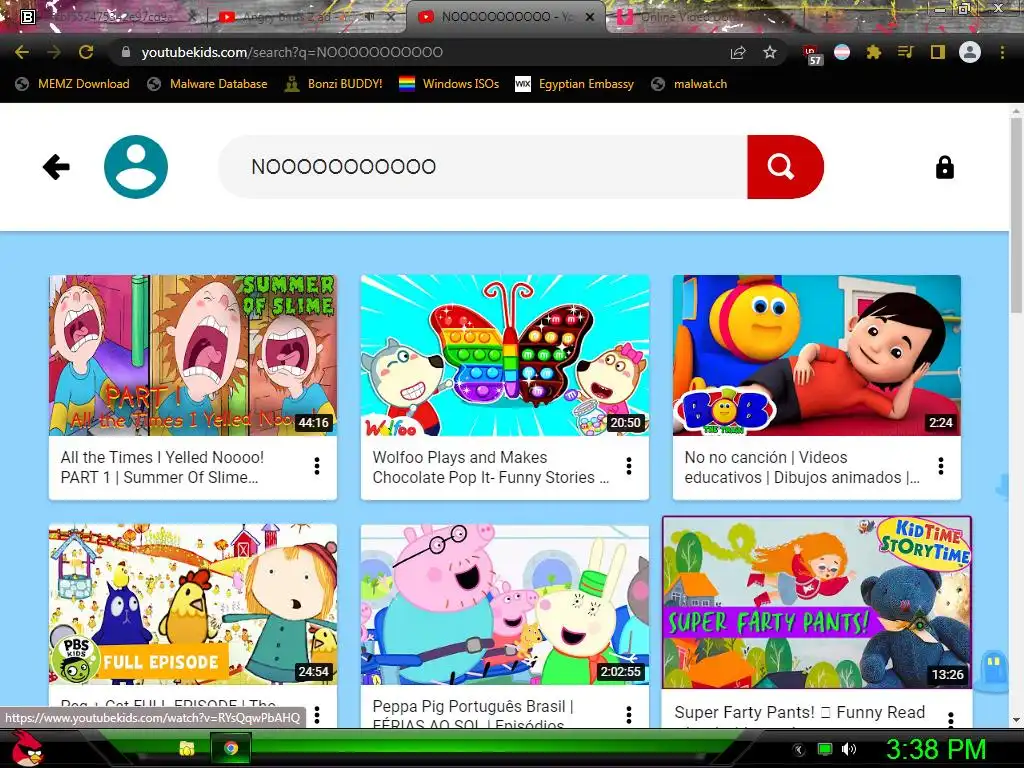This screenshot has height=768, width=1024.
Task: Play the All the Times I Yelled Noooo video
Action: (x=193, y=355)
